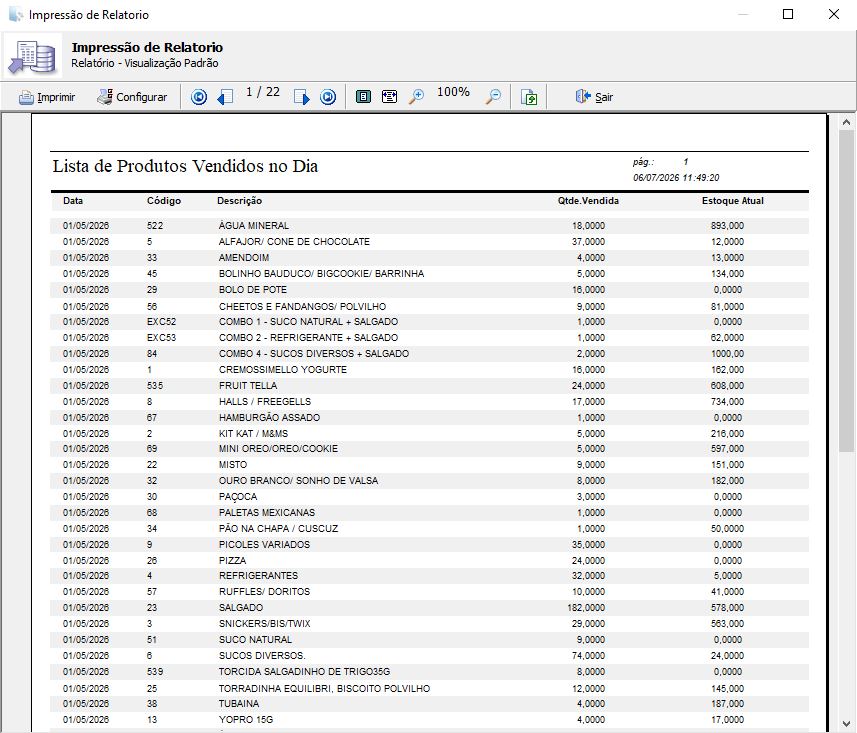The image size is (857, 733).
Task: Click the scrollbar down arrow
Action: coord(847,724)
